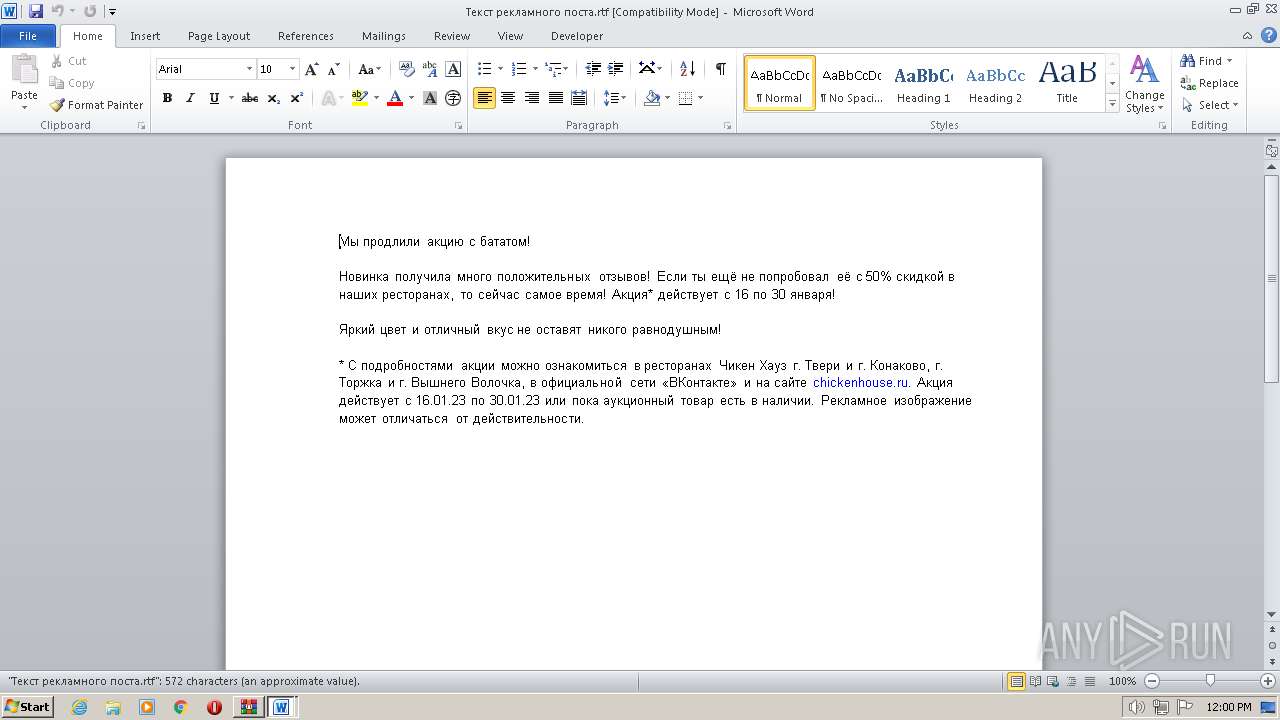
Task: Open the font name dropdown (Arial)
Action: tap(249, 69)
